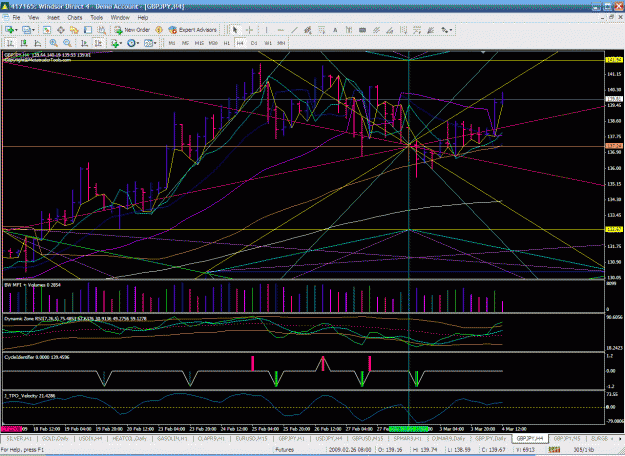Toggle chart auto scroll
625x456 pixels.
(85, 43)
